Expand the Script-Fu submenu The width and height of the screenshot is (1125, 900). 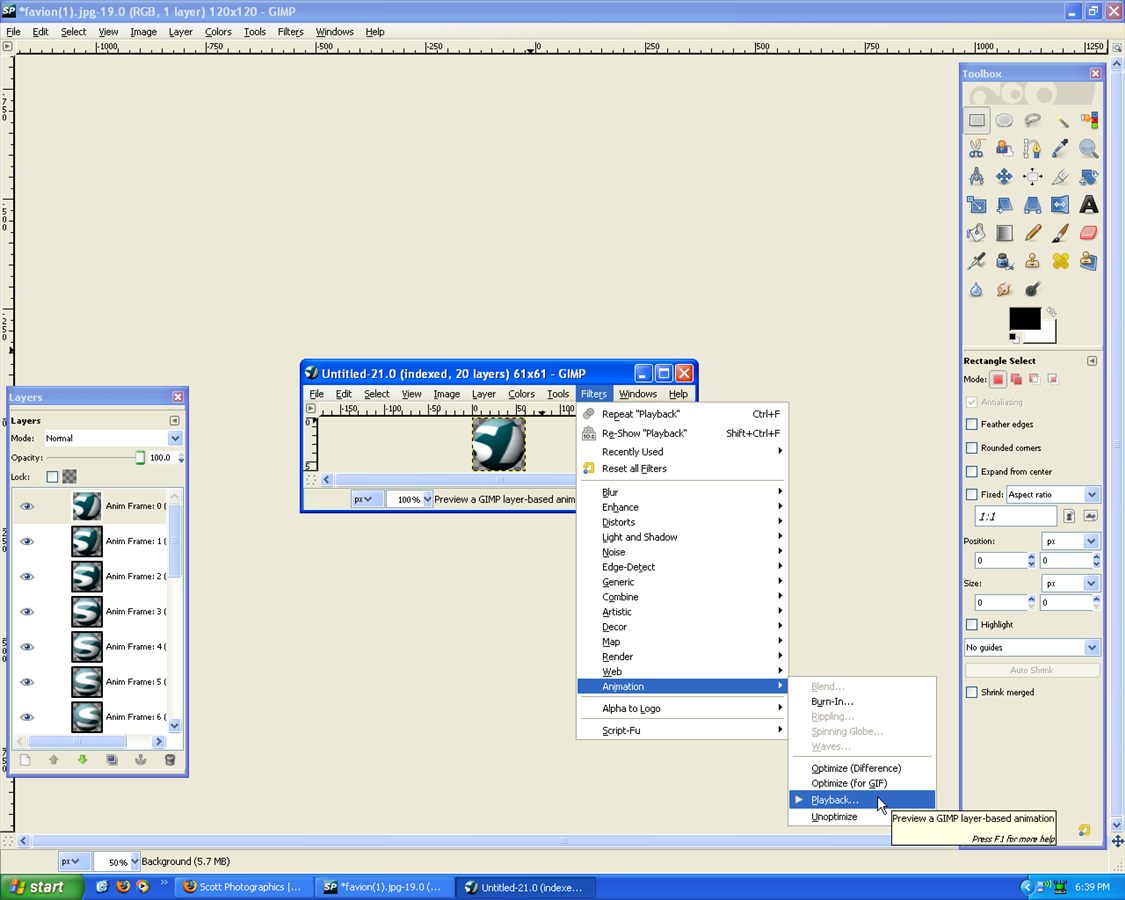pos(682,731)
